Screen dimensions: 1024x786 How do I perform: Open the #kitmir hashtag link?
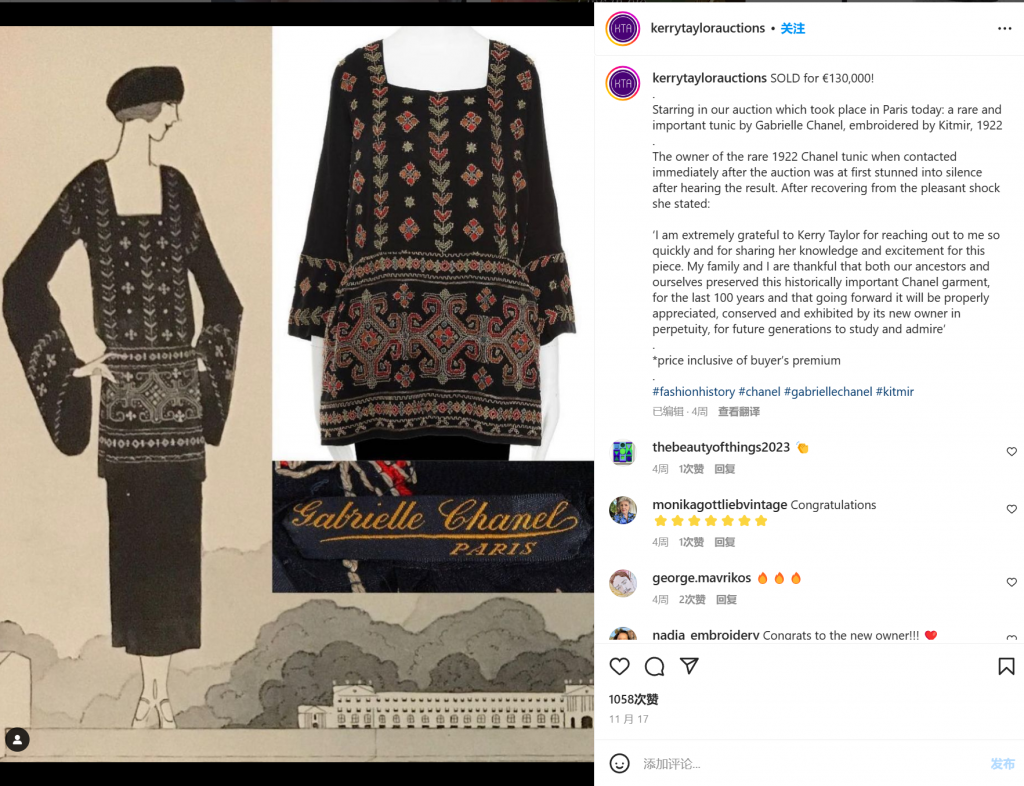click(895, 392)
